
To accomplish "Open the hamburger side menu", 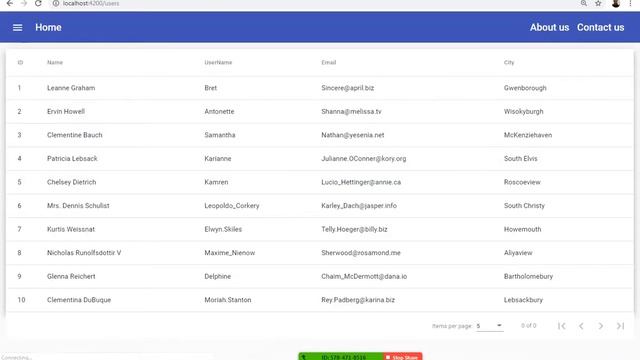I will point(18,27).
